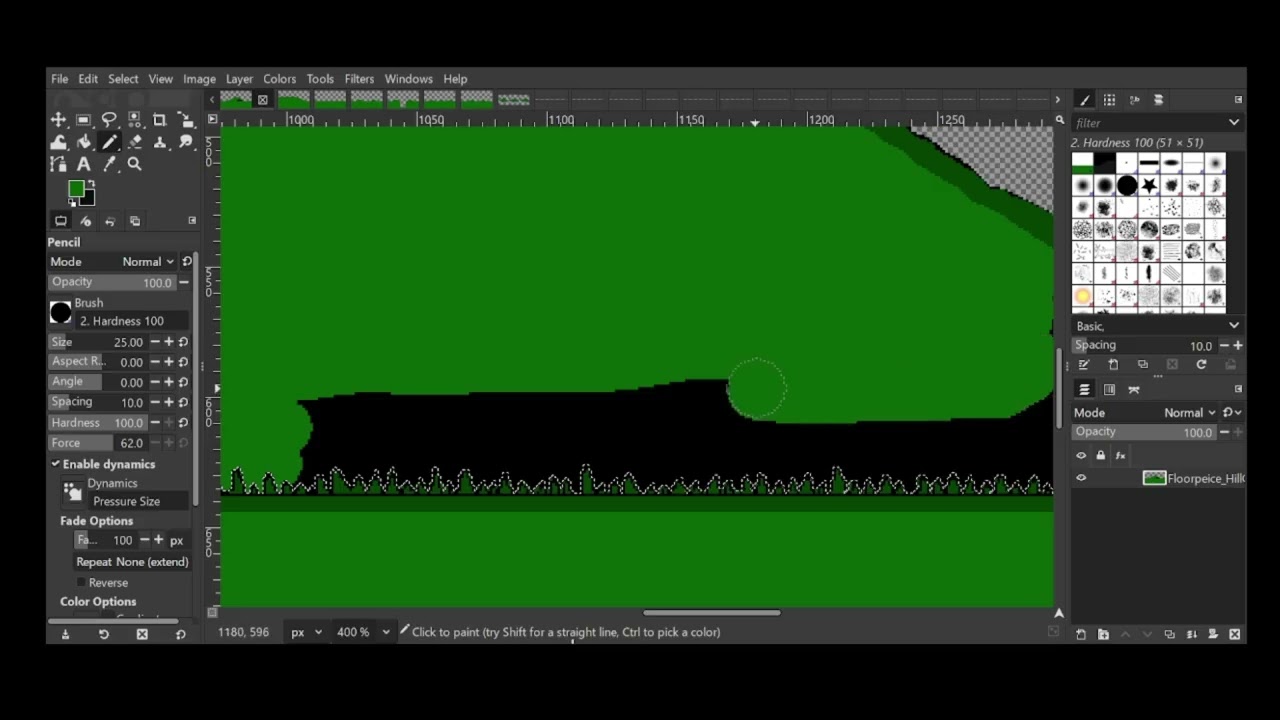Click the Refresh brushes icon
This screenshot has height=720, width=1280.
(1201, 366)
